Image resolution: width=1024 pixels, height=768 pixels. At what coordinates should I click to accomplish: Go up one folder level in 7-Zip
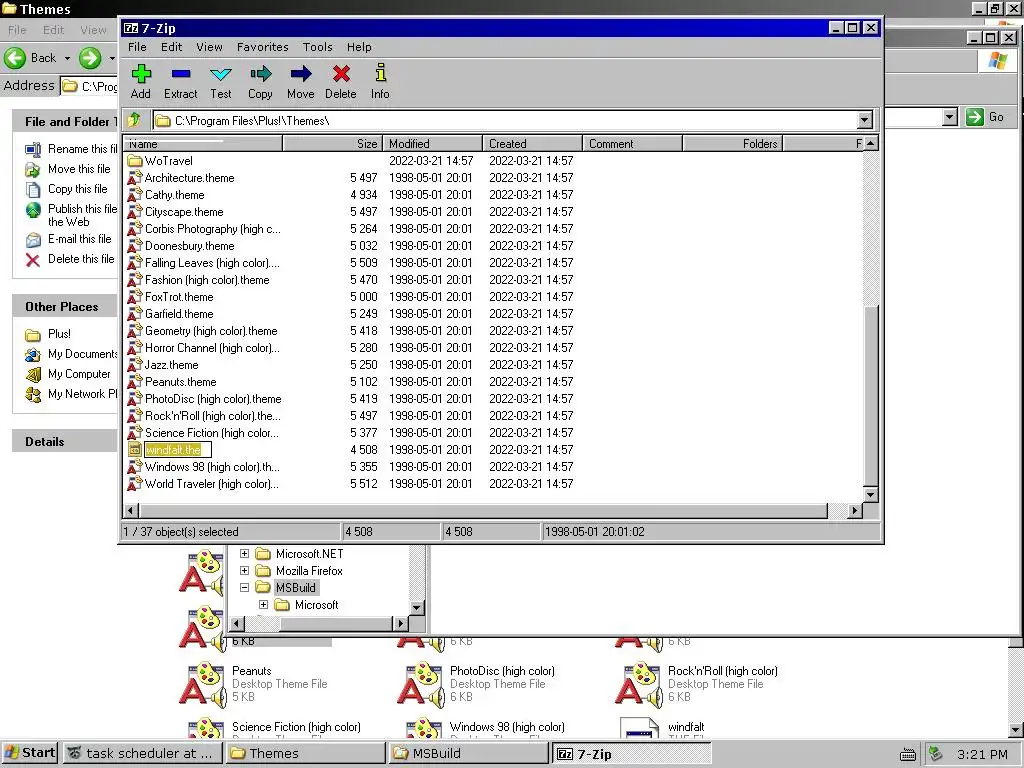(x=135, y=120)
